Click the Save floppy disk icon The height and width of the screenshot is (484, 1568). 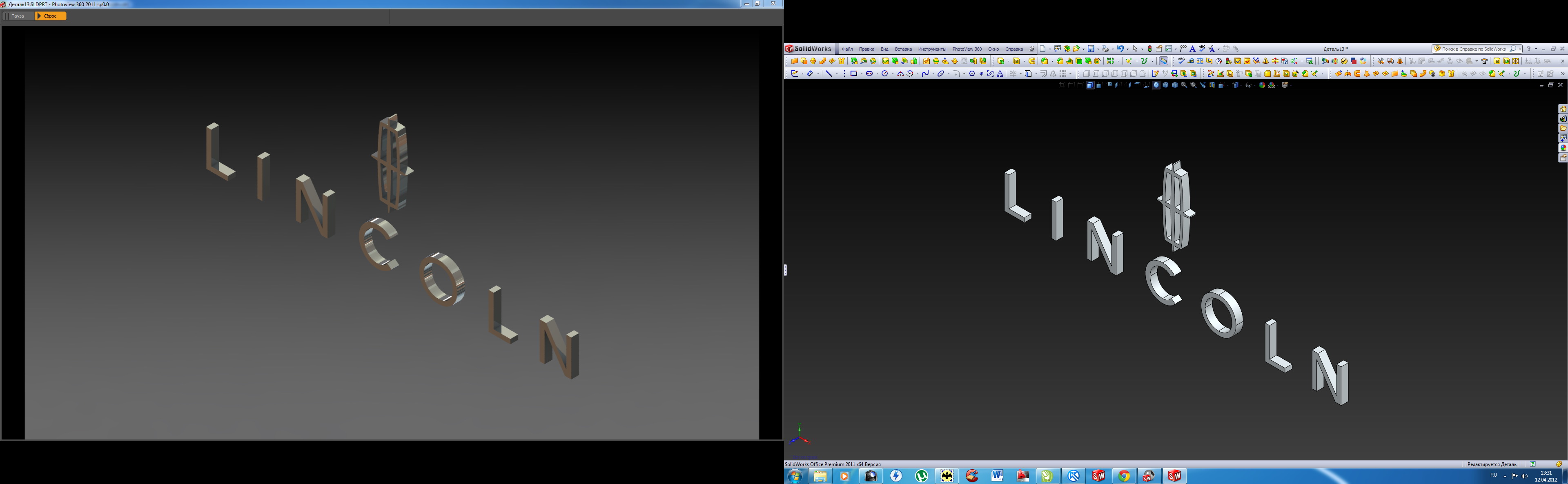[1091, 49]
